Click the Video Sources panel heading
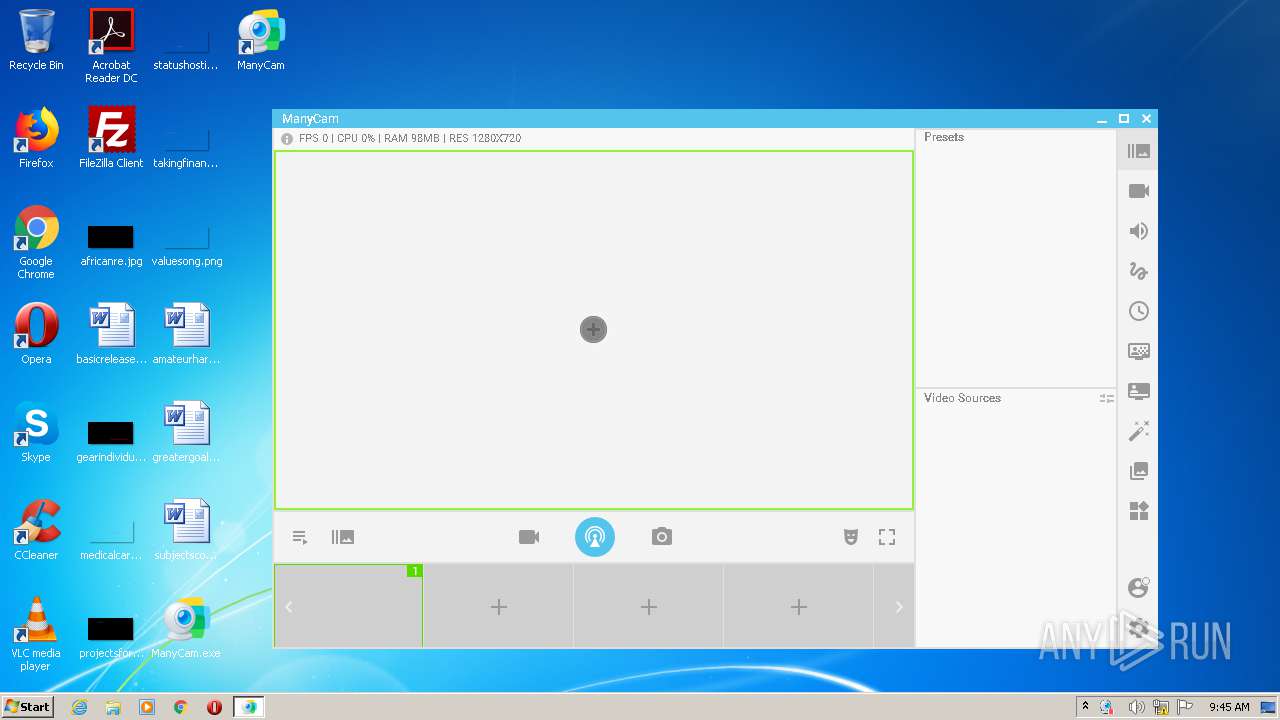Screen dimensions: 1280x720 (x=962, y=398)
